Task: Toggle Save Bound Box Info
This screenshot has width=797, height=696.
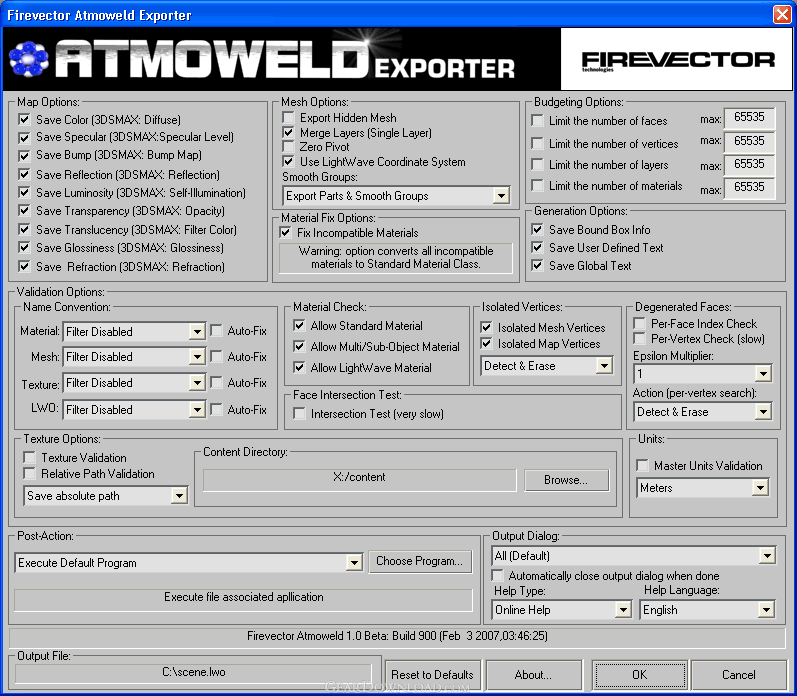Action: (x=537, y=229)
